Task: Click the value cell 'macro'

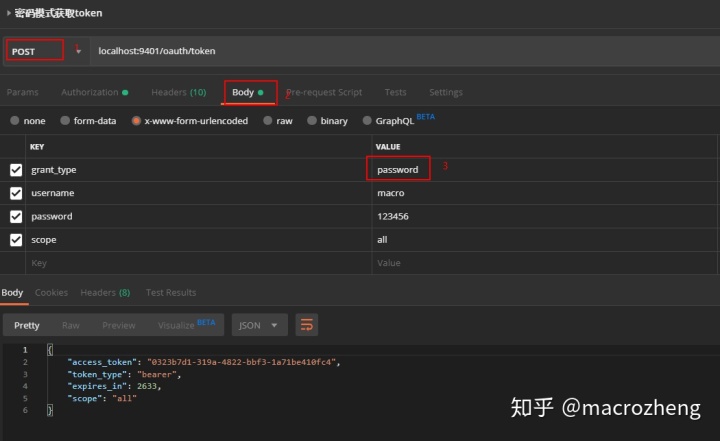Action: tap(545, 193)
